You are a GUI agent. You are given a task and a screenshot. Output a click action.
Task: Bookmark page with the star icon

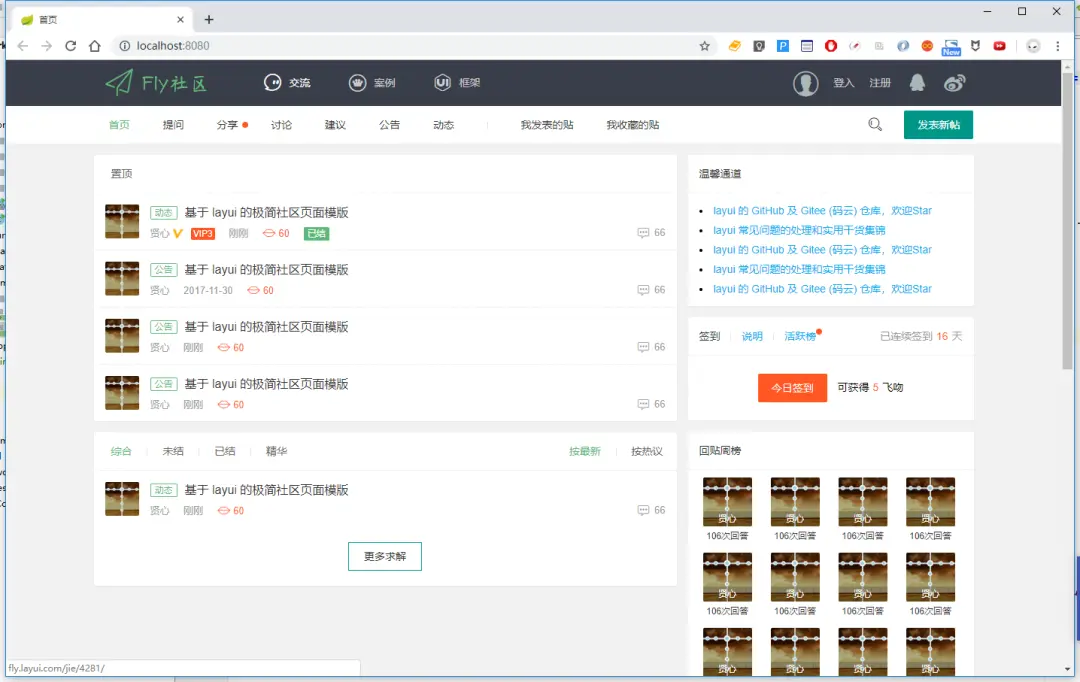[704, 46]
